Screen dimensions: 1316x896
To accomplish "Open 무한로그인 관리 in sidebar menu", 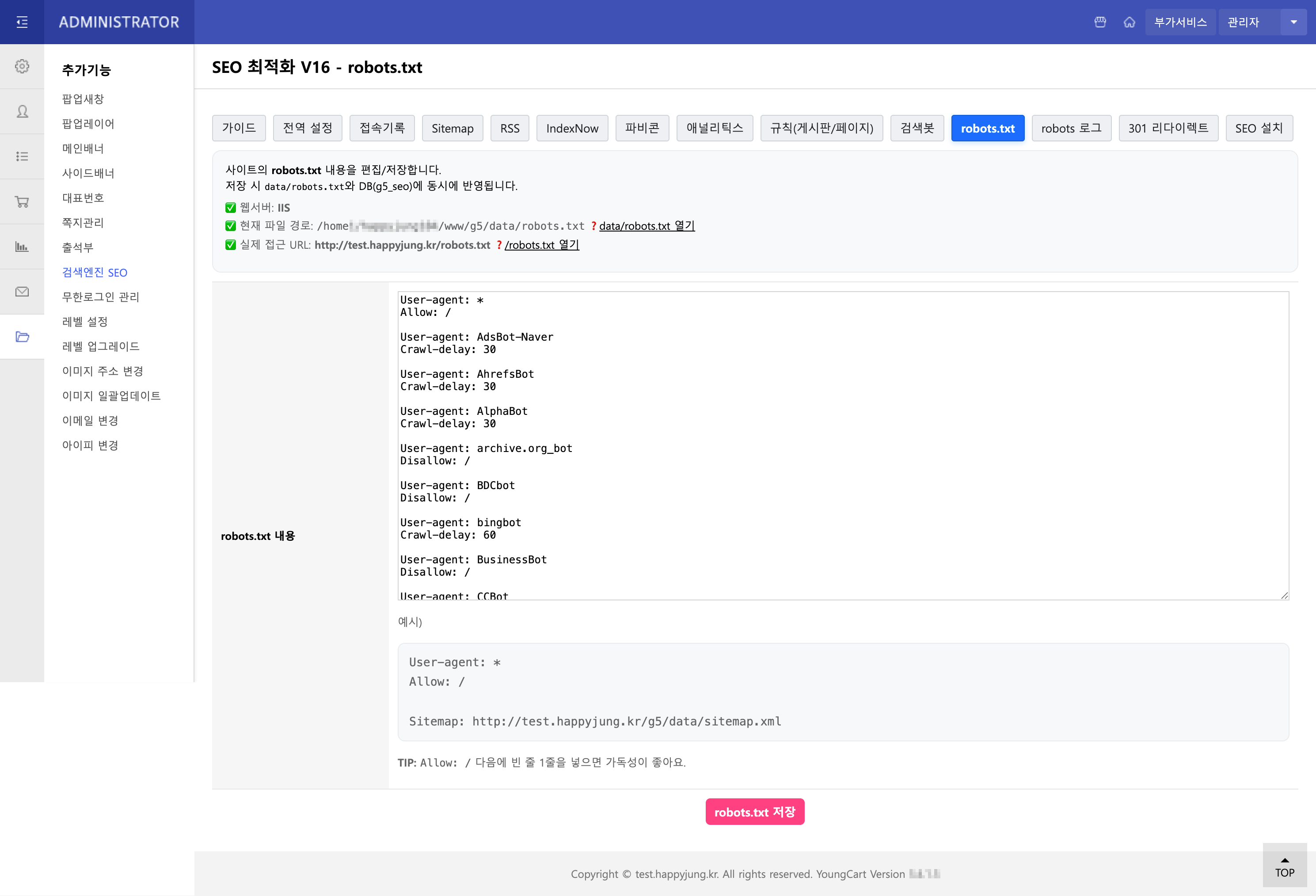I will tap(100, 296).
